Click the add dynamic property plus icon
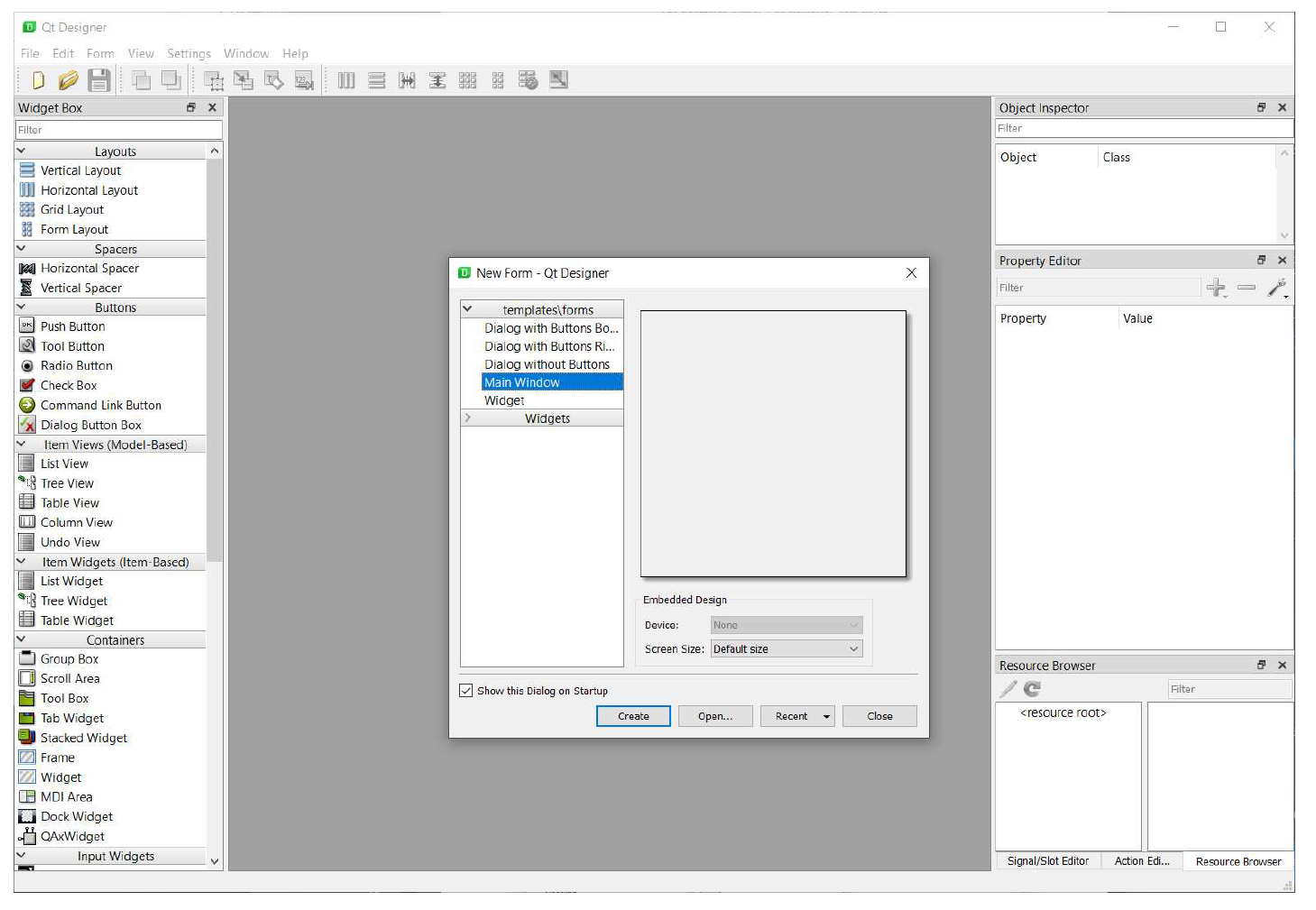 click(x=1216, y=288)
